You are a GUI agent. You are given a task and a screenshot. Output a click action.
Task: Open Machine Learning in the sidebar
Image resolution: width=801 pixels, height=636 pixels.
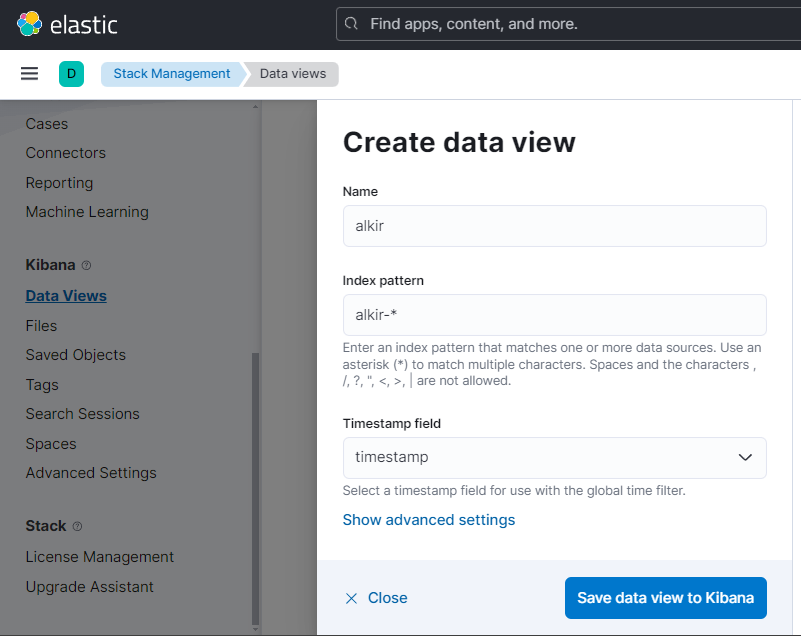[87, 212]
